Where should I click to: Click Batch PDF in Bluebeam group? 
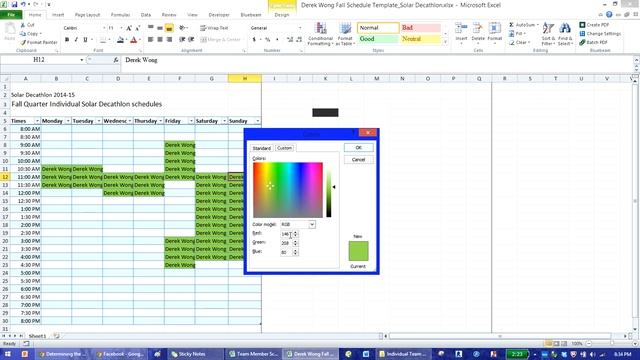[594, 42]
